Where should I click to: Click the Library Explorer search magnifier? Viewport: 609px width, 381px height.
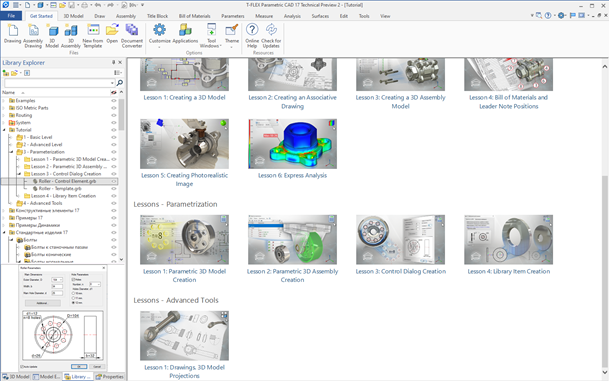(x=120, y=83)
